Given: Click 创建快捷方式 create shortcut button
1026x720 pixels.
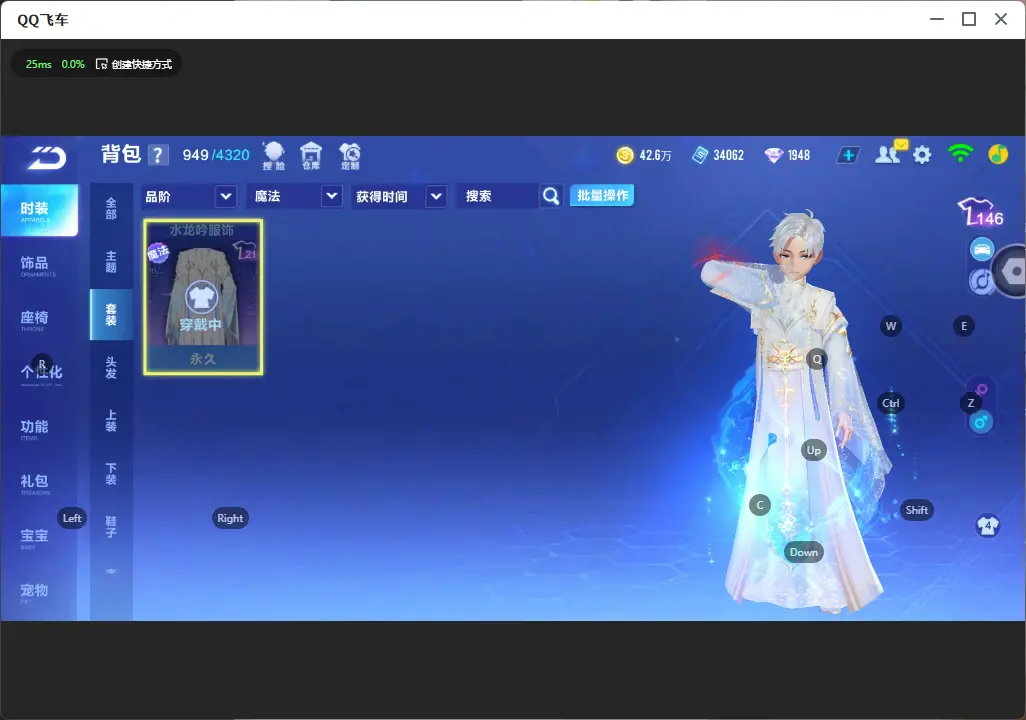Looking at the screenshot, I should 134,64.
